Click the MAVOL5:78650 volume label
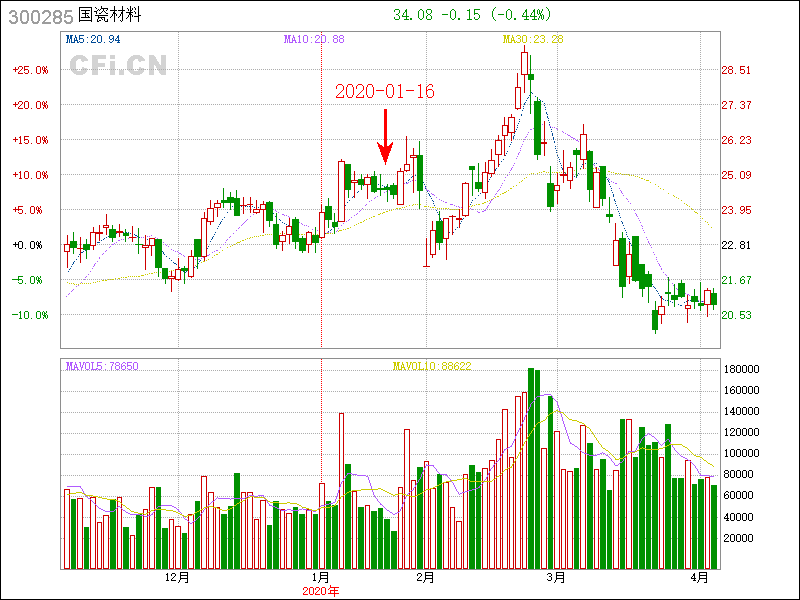Screen dimensions: 800x600 pyautogui.click(x=102, y=366)
